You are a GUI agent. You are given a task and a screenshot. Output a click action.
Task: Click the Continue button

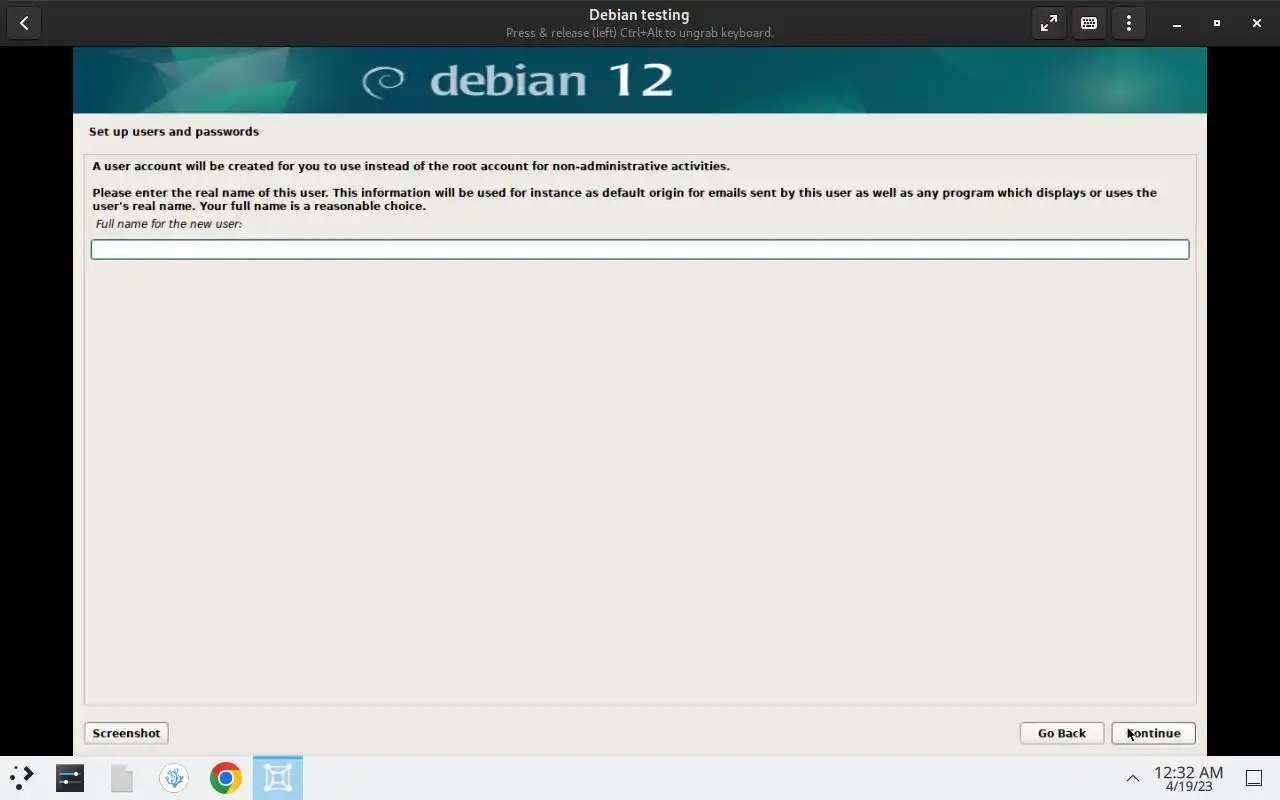pyautogui.click(x=1153, y=733)
